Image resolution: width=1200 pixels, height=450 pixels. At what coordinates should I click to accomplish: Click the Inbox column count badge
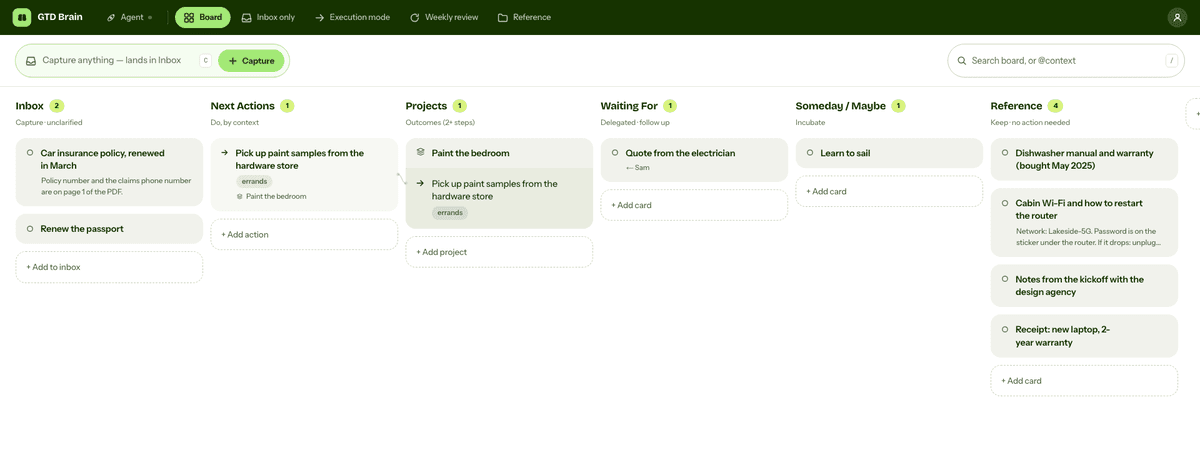(x=57, y=106)
